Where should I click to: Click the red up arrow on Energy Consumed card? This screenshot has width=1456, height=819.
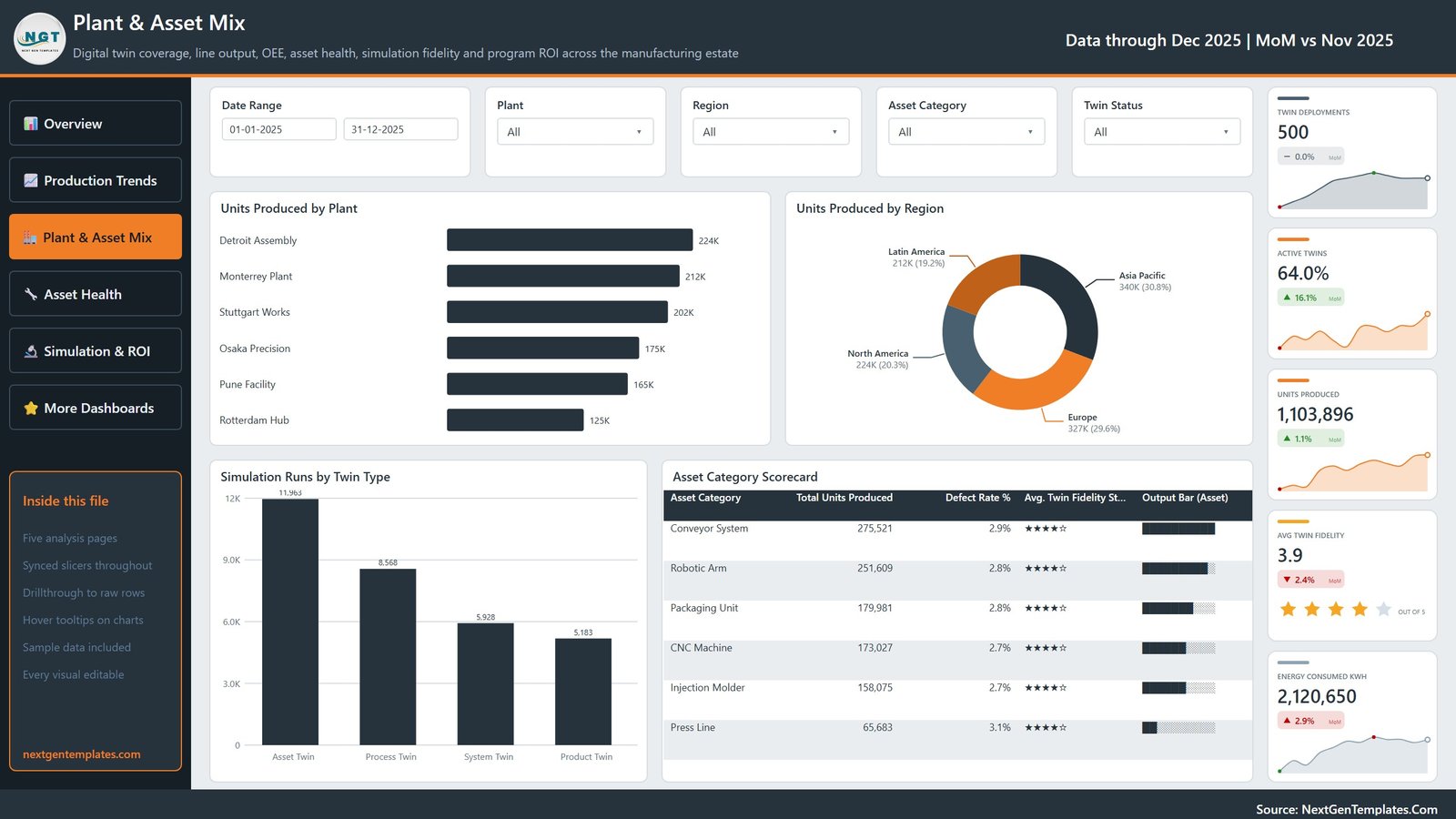click(1287, 721)
